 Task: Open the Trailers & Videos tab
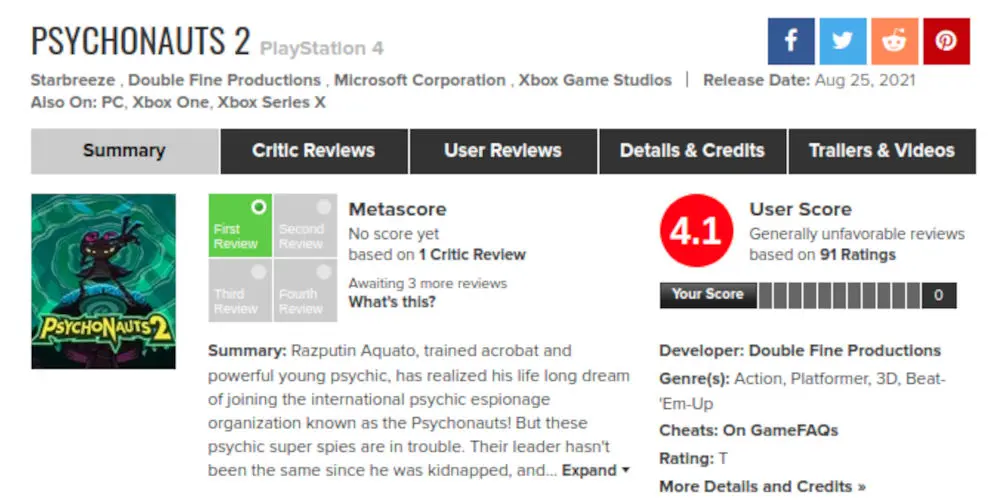click(881, 151)
